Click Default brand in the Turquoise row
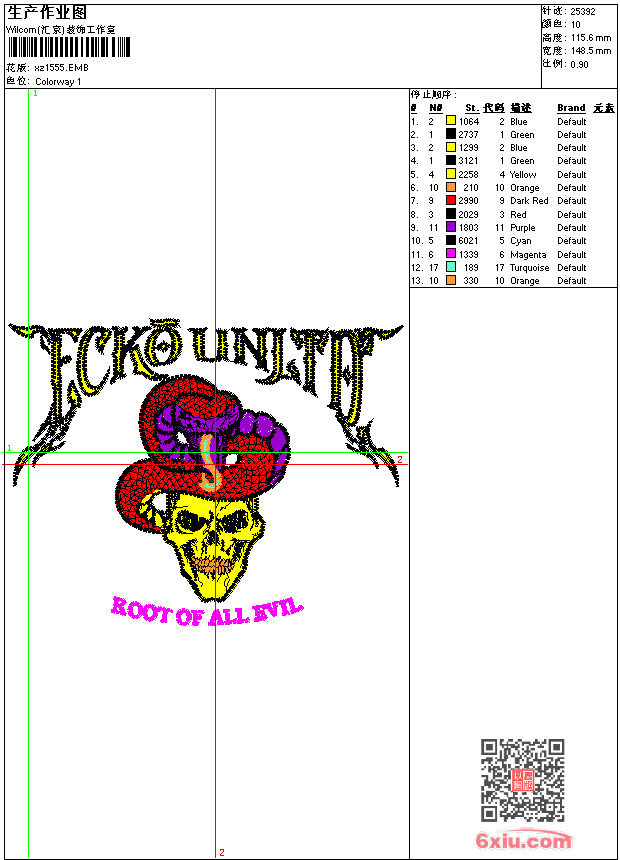620x860 pixels. click(572, 268)
